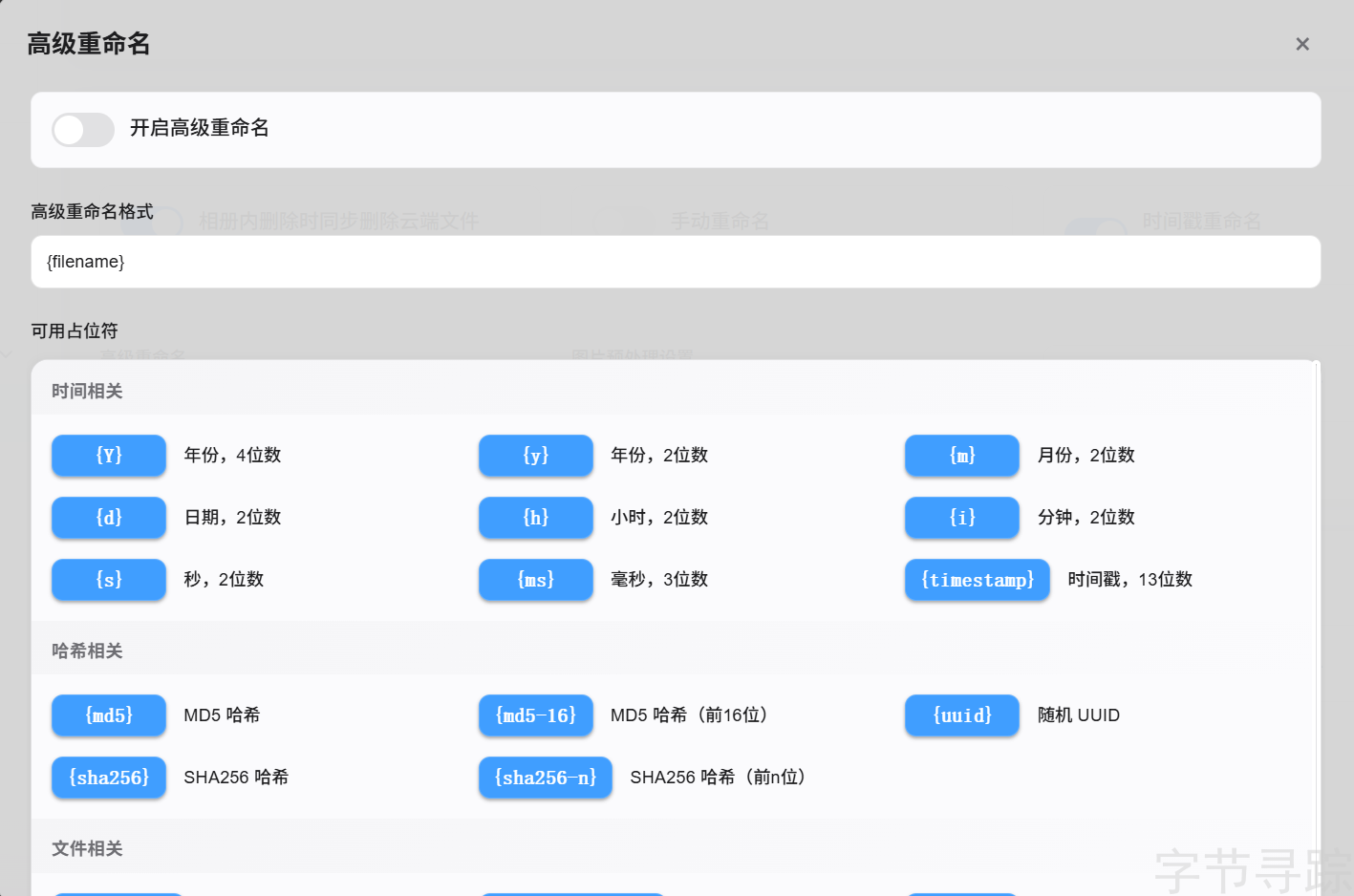Insert the {s} seconds placeholder
The image size is (1354, 896).
[109, 580]
